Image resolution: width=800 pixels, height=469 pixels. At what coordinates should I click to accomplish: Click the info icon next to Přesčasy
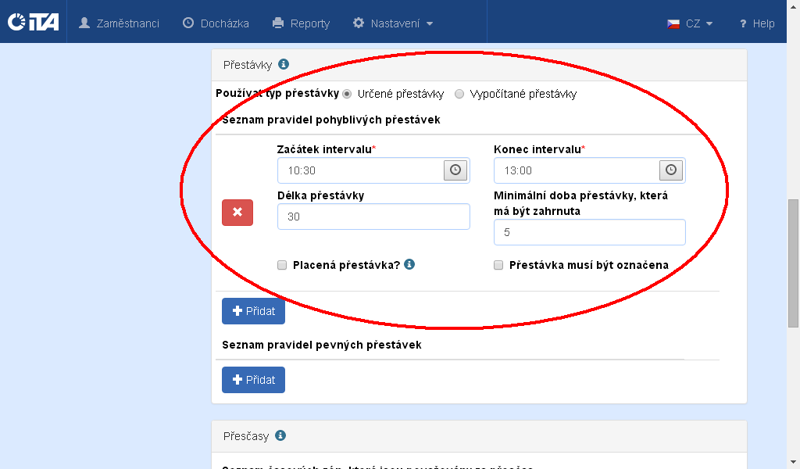click(x=281, y=436)
